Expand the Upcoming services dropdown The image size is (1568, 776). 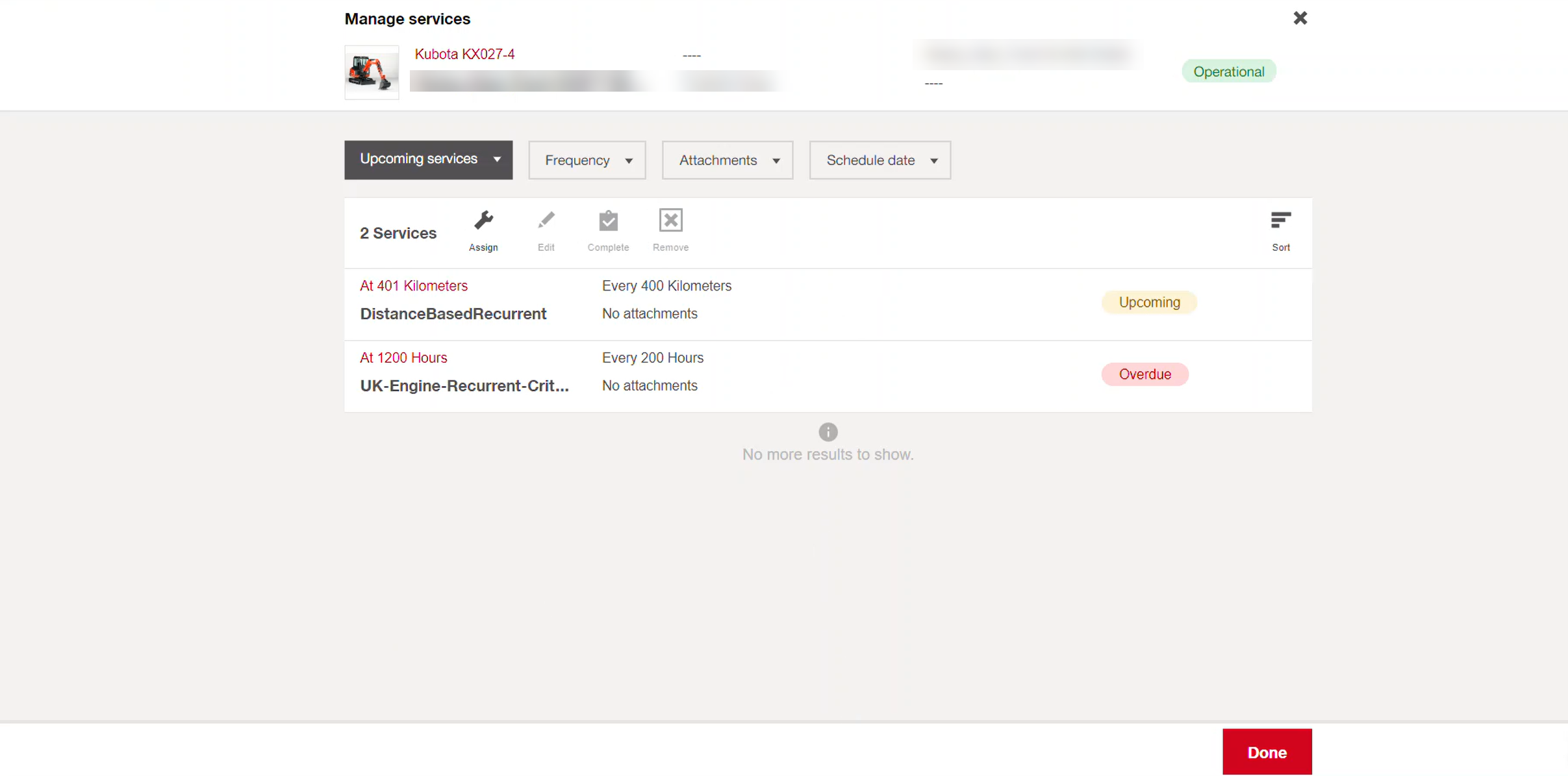428,160
